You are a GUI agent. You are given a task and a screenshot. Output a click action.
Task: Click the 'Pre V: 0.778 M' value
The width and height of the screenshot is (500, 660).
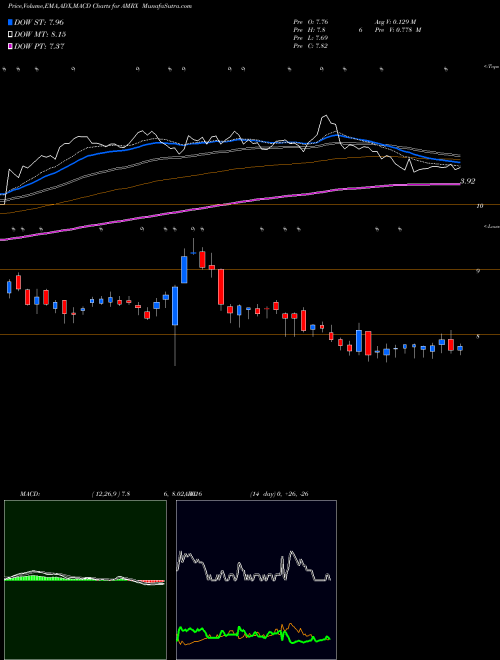[398, 30]
